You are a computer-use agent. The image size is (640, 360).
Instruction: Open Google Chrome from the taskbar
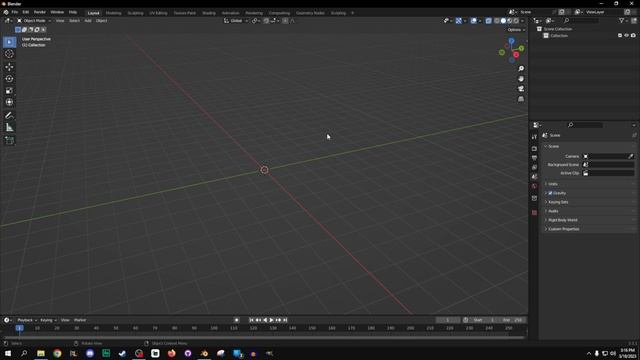[57, 353]
